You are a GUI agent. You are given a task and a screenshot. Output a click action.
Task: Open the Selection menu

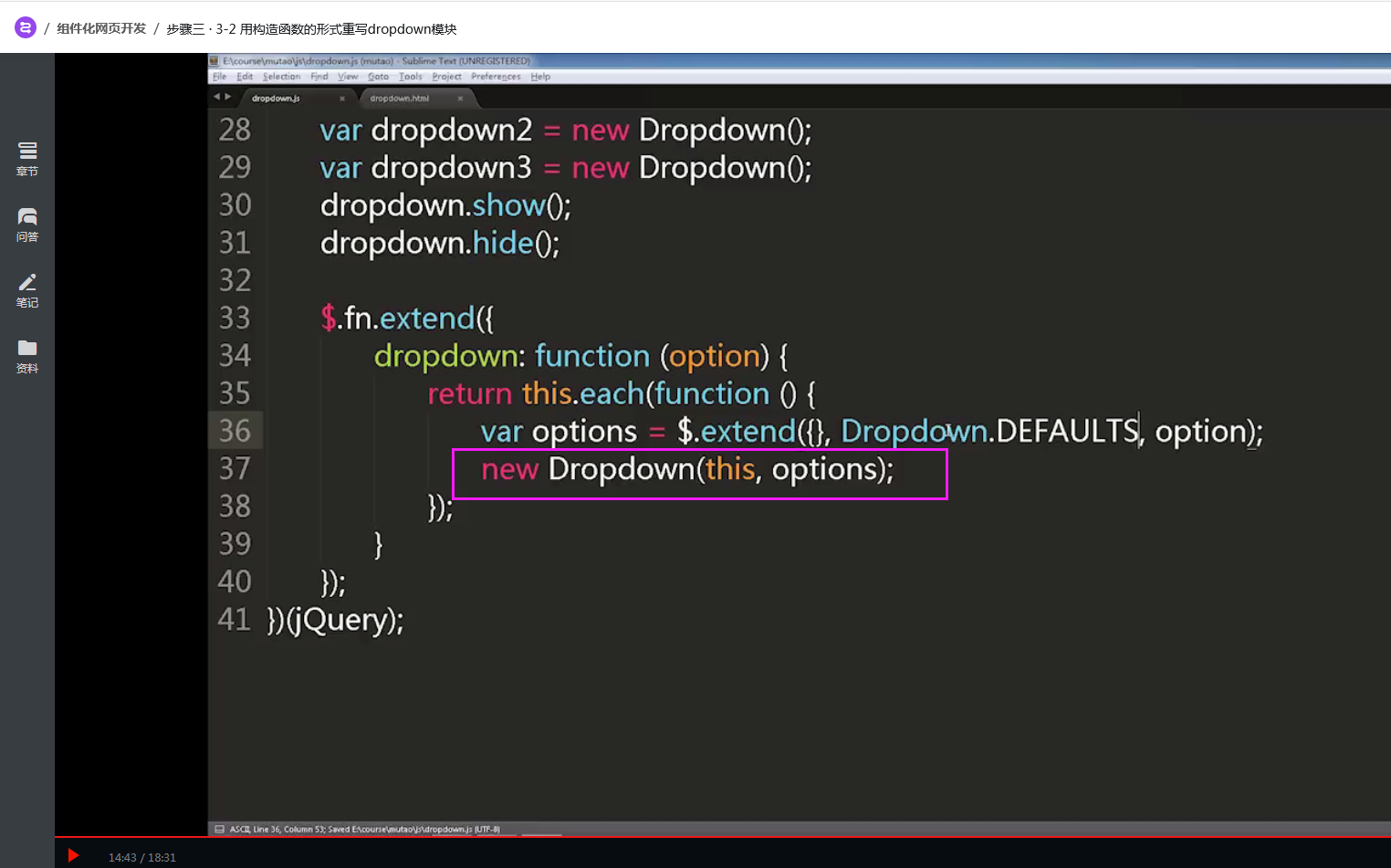coord(281,77)
